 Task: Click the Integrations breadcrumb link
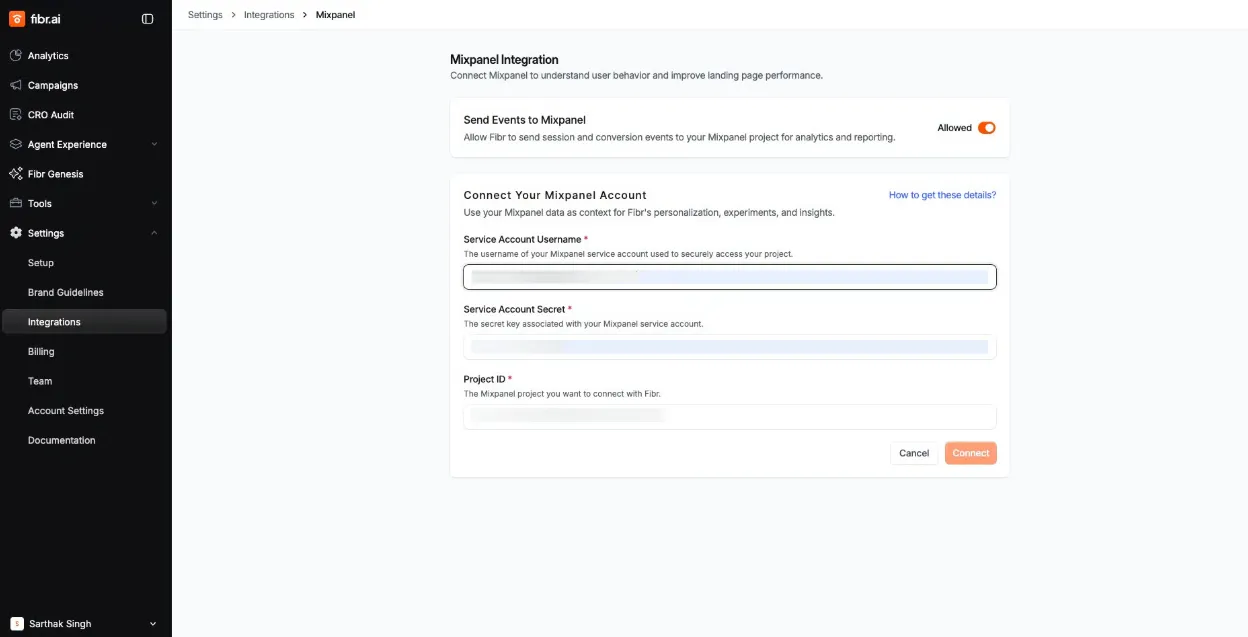click(x=269, y=15)
